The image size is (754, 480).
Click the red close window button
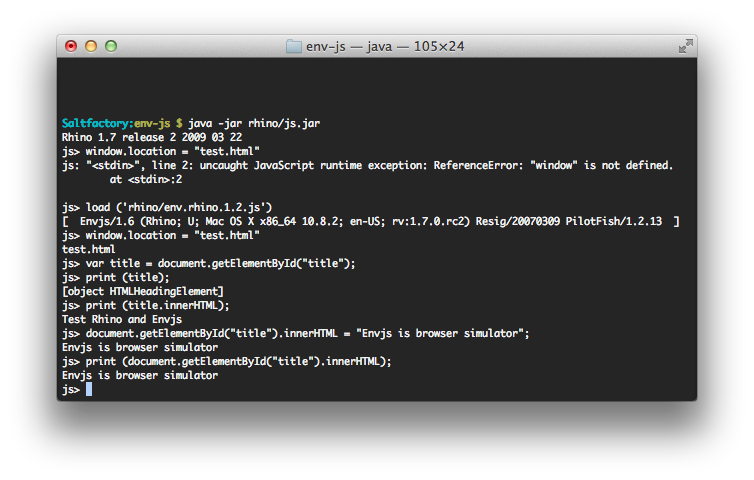coord(71,46)
